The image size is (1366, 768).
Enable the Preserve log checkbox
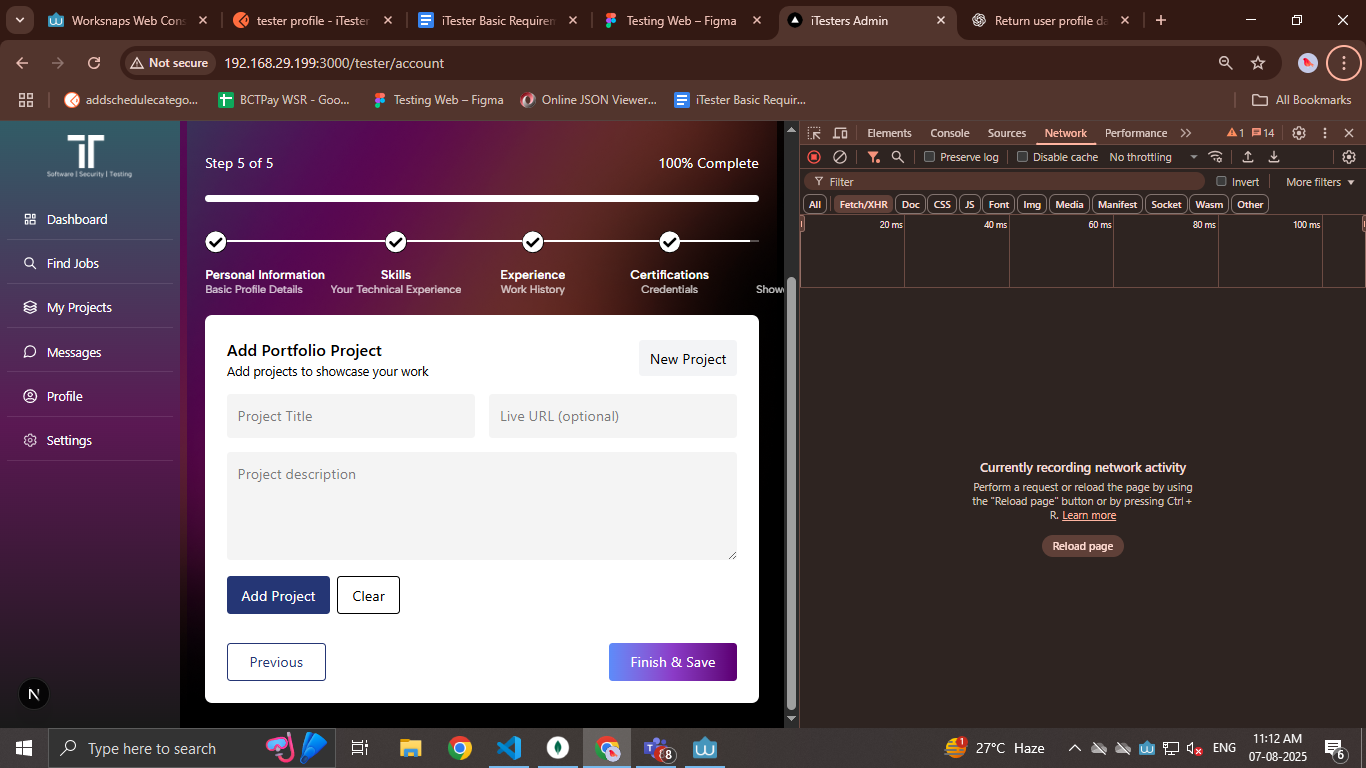pos(929,157)
